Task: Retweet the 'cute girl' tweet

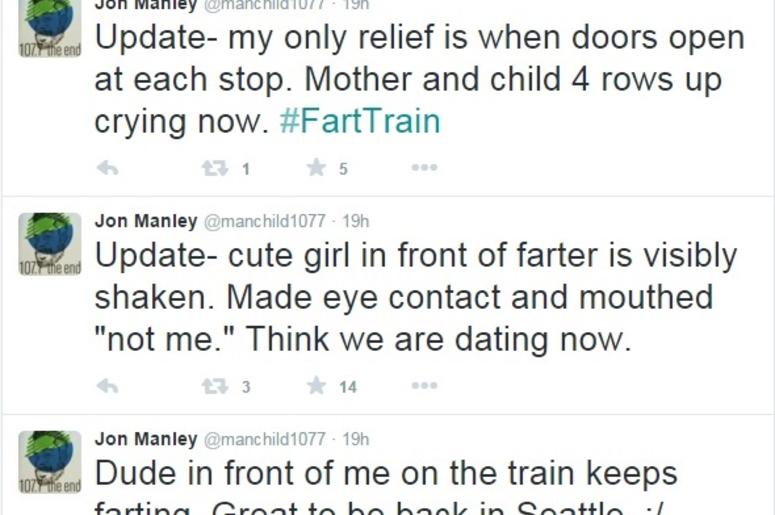Action: click(215, 386)
